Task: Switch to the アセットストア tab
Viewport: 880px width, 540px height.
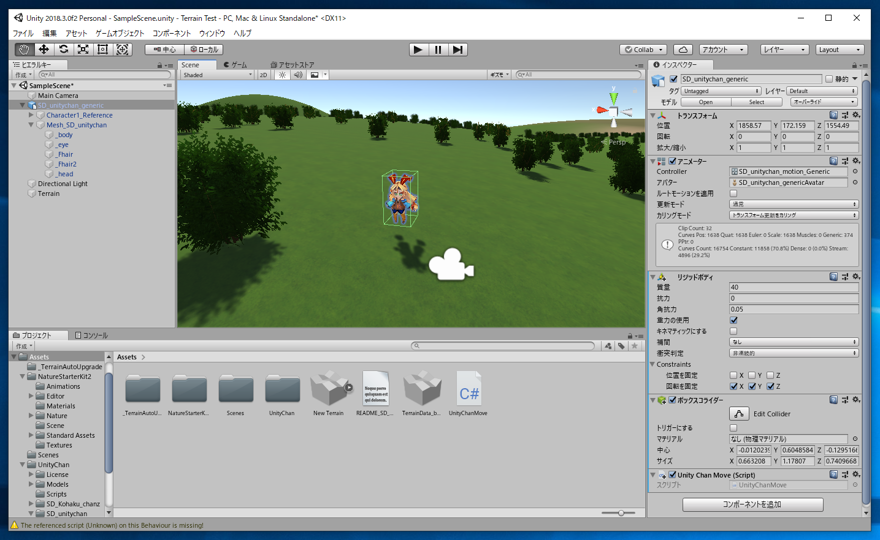Action: coord(292,65)
